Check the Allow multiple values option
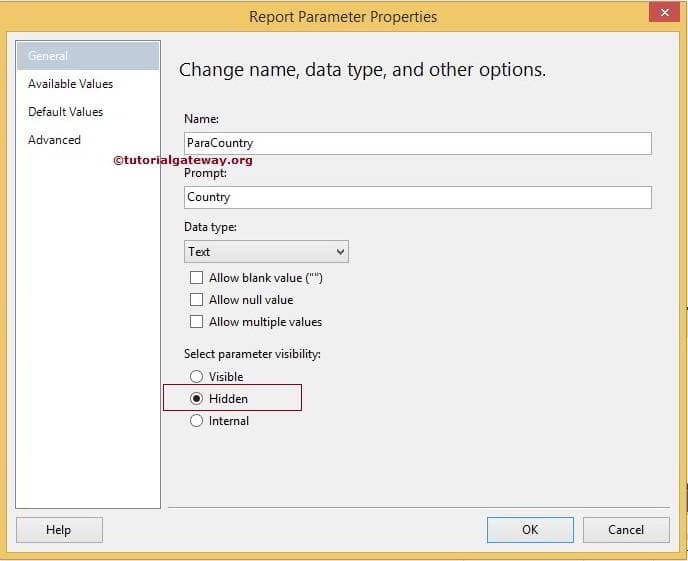688x561 pixels. pyautogui.click(x=196, y=322)
